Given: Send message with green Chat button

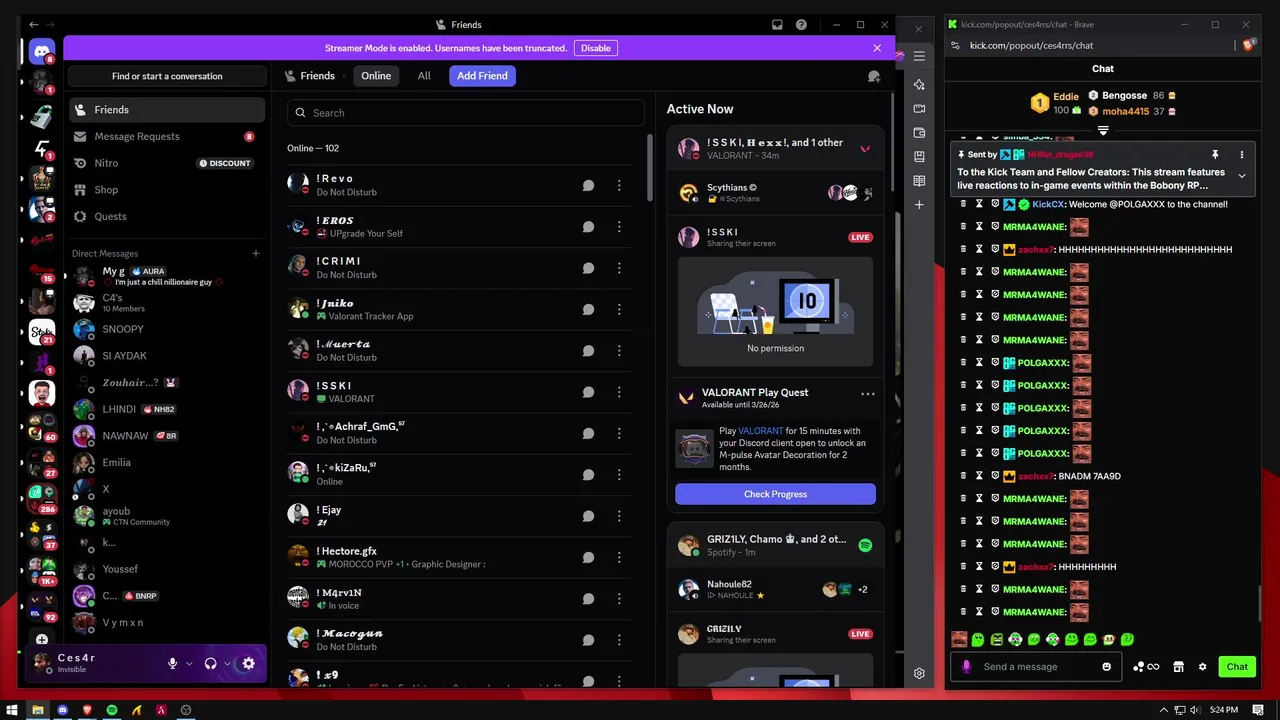Looking at the screenshot, I should (1237, 667).
